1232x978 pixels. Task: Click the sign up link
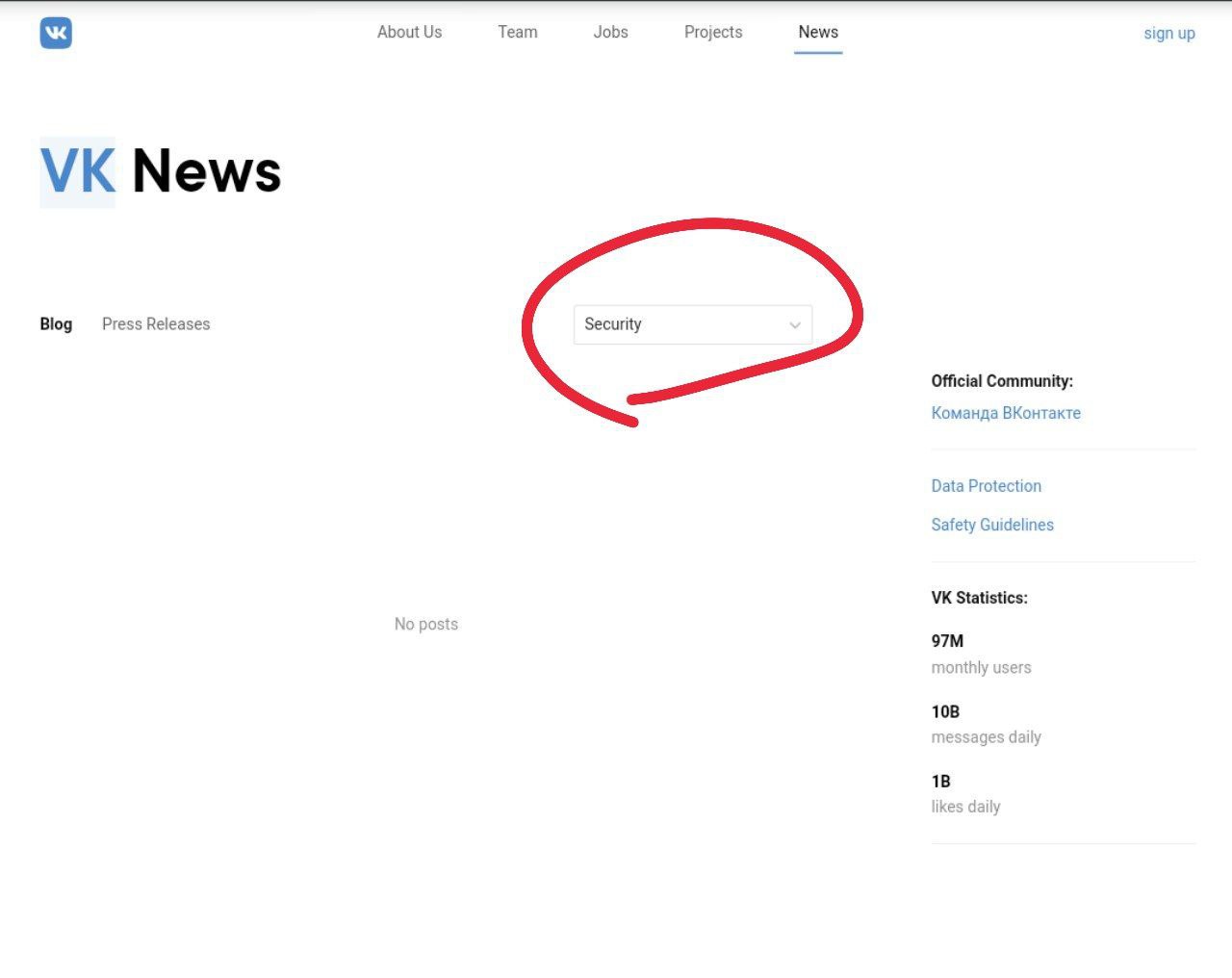pos(1169,33)
